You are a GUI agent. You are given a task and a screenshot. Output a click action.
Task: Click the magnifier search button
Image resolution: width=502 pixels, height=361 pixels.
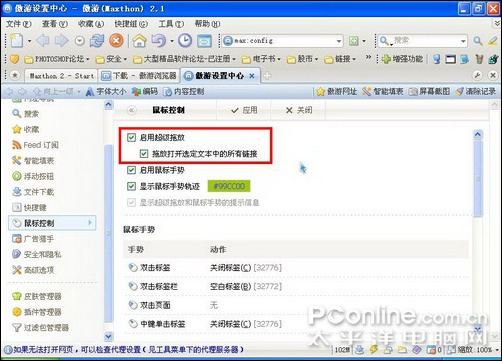(x=478, y=41)
